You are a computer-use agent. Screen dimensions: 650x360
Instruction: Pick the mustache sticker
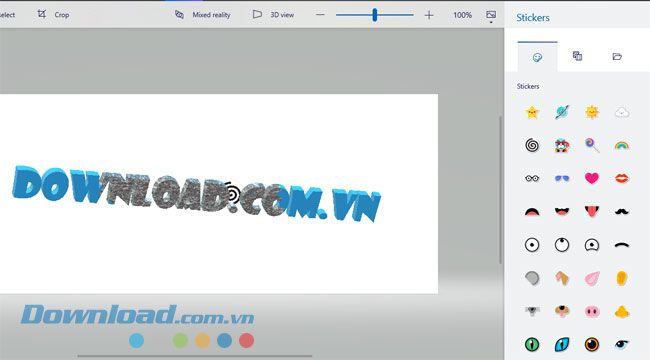pyautogui.click(x=622, y=212)
